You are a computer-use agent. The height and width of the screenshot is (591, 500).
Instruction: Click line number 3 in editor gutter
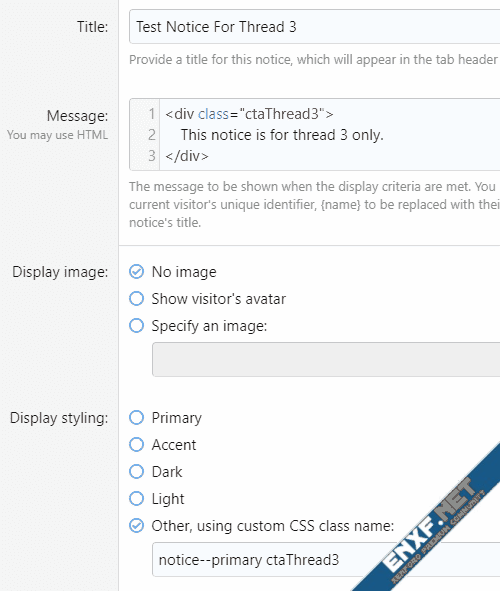pyautogui.click(x=151, y=156)
